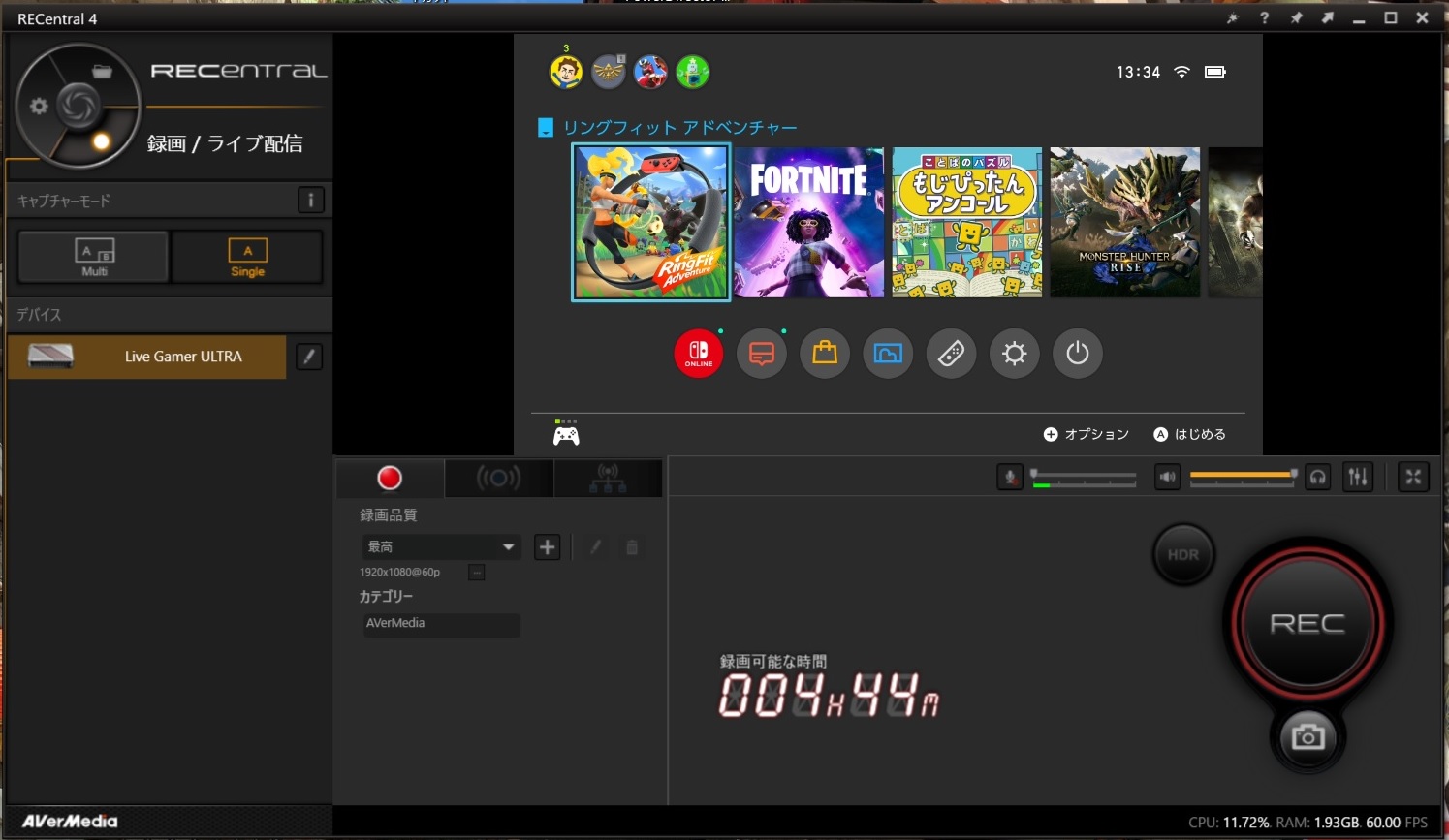Image resolution: width=1449 pixels, height=840 pixels.
Task: Click the 1920x1080@60p resolution text
Action: pyautogui.click(x=400, y=573)
